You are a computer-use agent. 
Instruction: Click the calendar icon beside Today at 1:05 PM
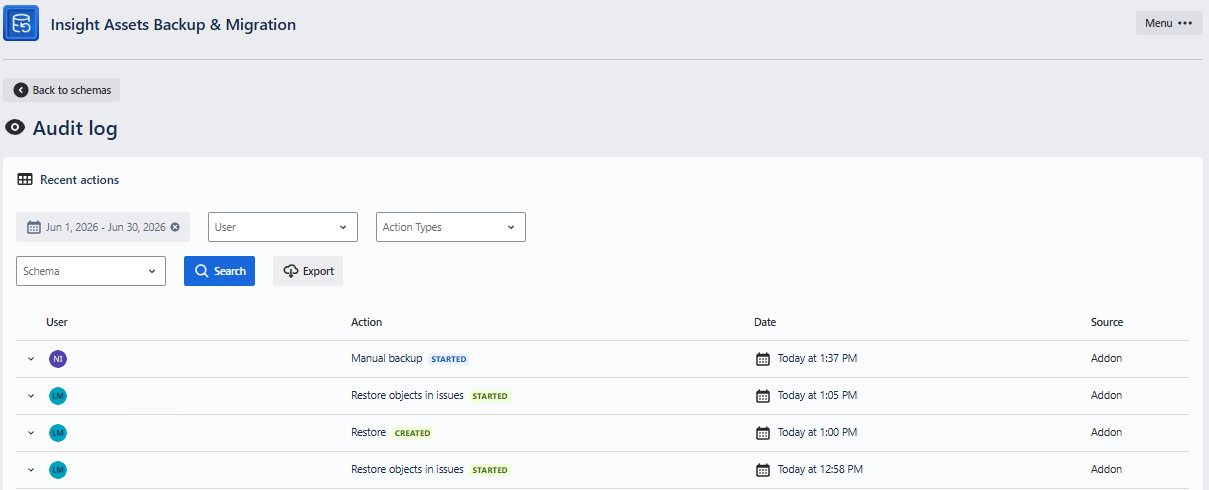click(763, 396)
